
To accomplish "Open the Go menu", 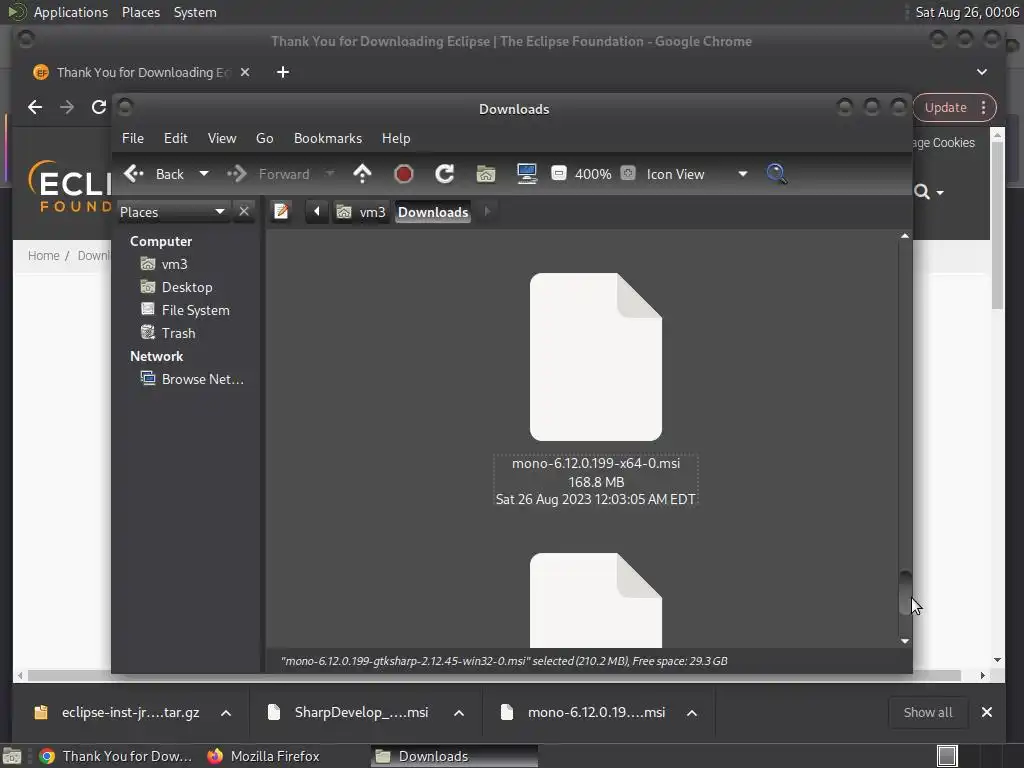I will point(264,138).
